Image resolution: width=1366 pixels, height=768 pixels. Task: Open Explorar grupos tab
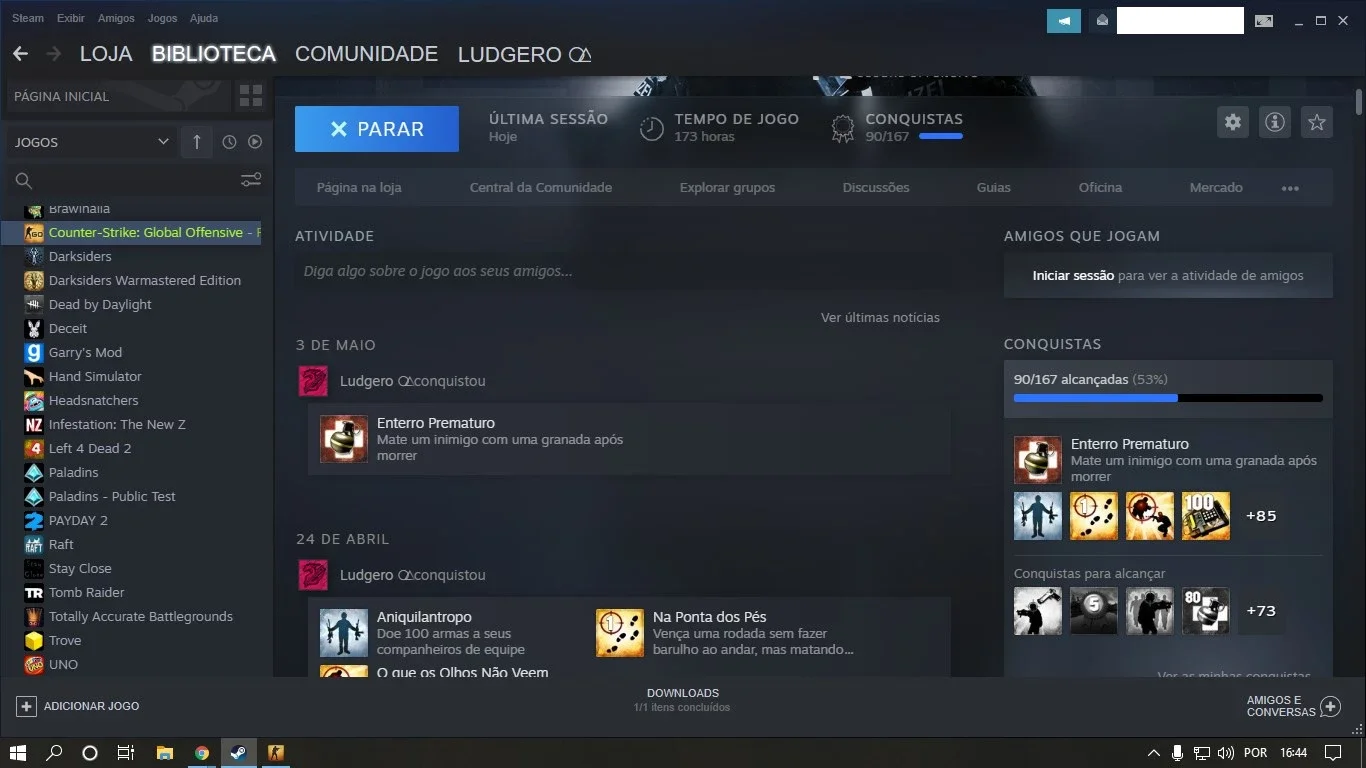point(727,187)
